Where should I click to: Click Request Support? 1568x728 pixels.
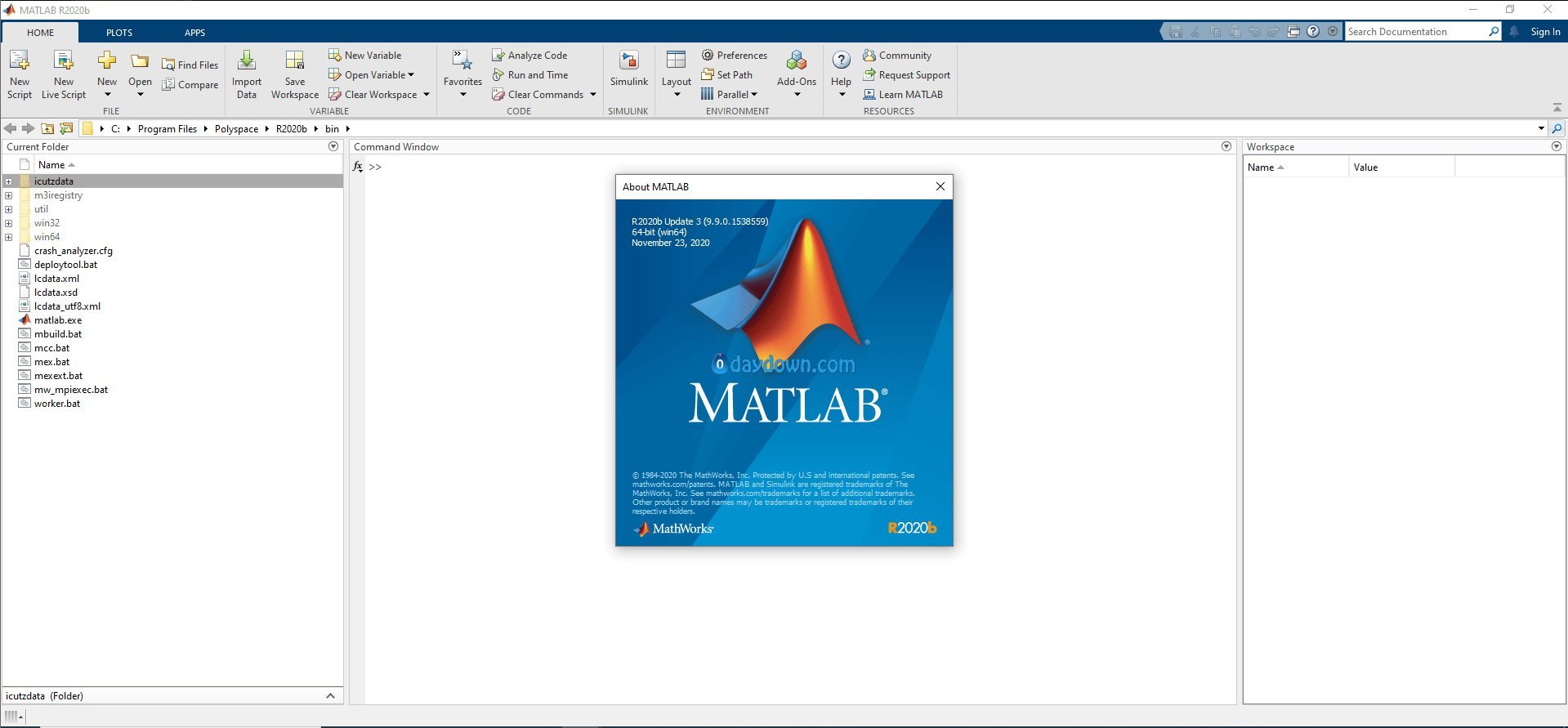(906, 74)
